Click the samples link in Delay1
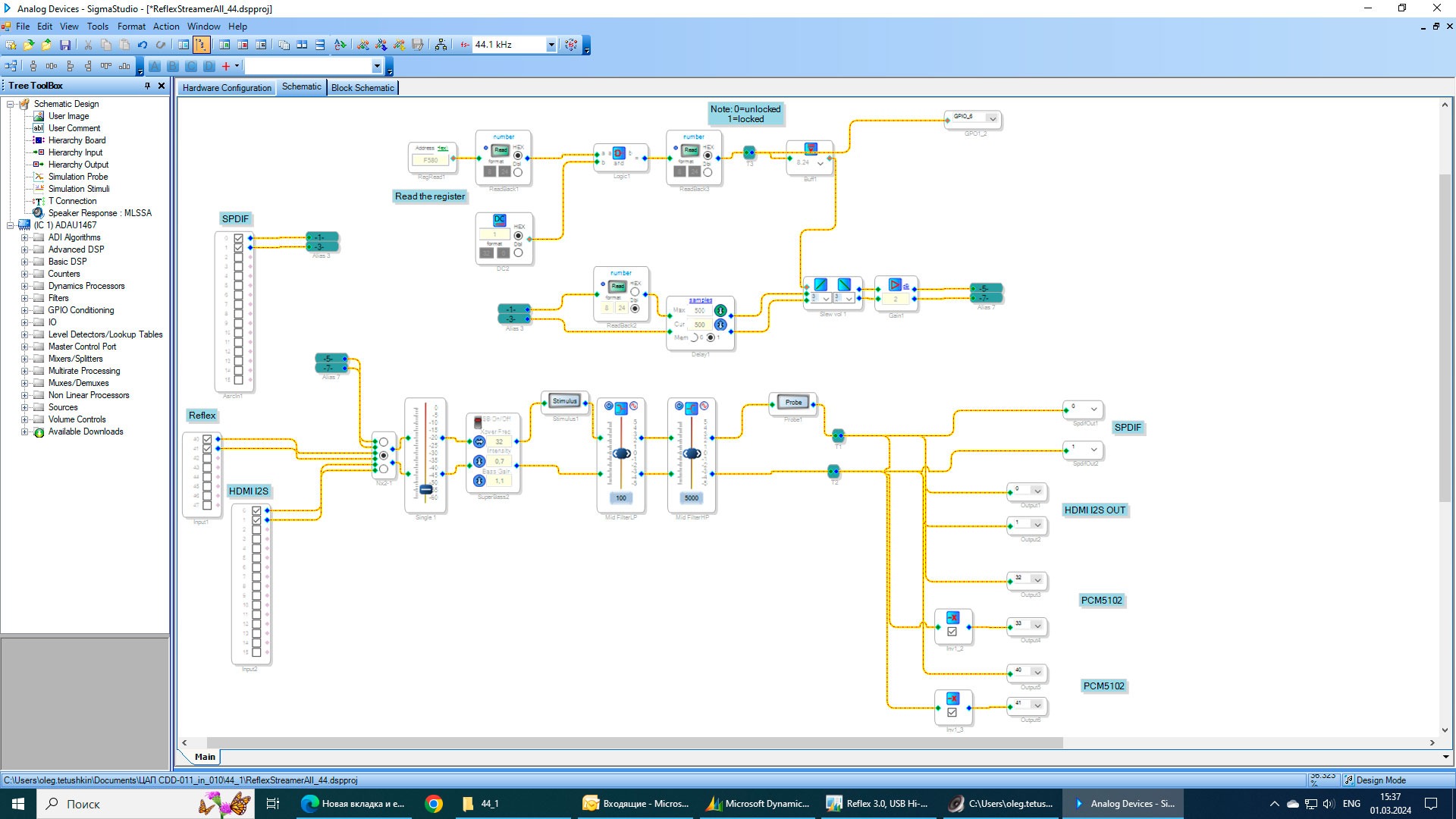 (700, 300)
